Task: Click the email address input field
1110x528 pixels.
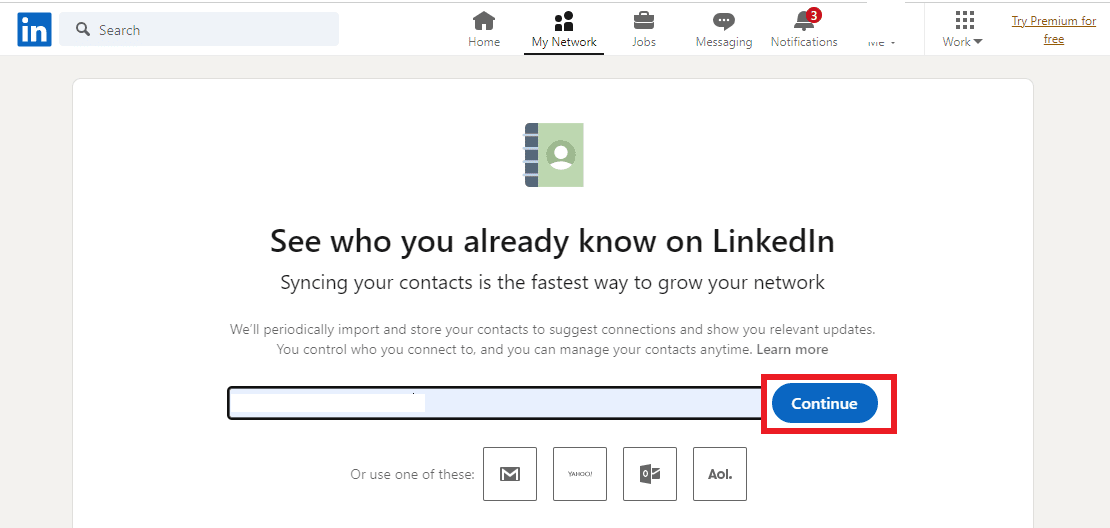Action: click(495, 403)
